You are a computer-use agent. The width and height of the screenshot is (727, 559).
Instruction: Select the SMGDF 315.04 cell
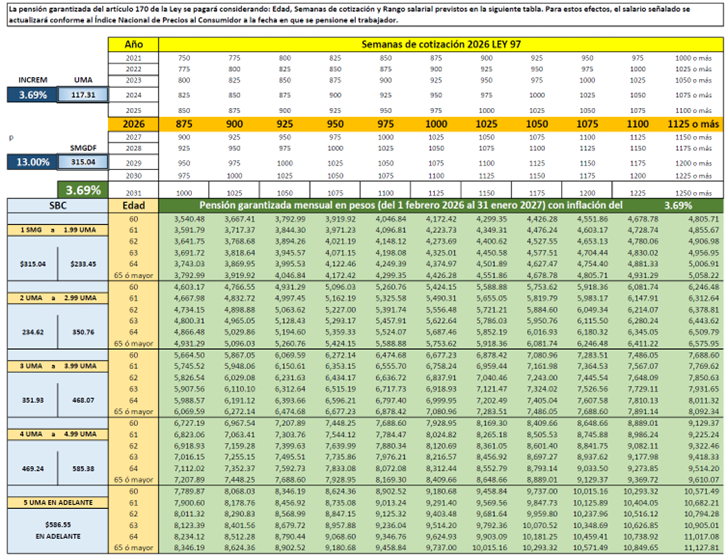(83, 162)
